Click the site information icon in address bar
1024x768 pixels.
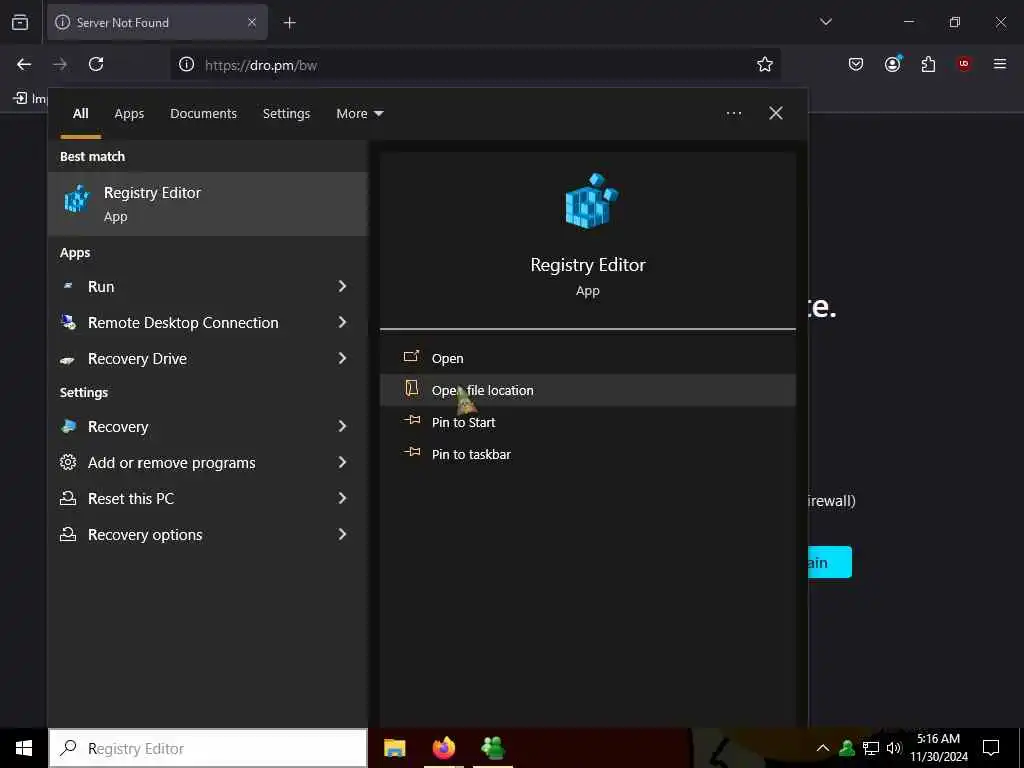pos(187,64)
